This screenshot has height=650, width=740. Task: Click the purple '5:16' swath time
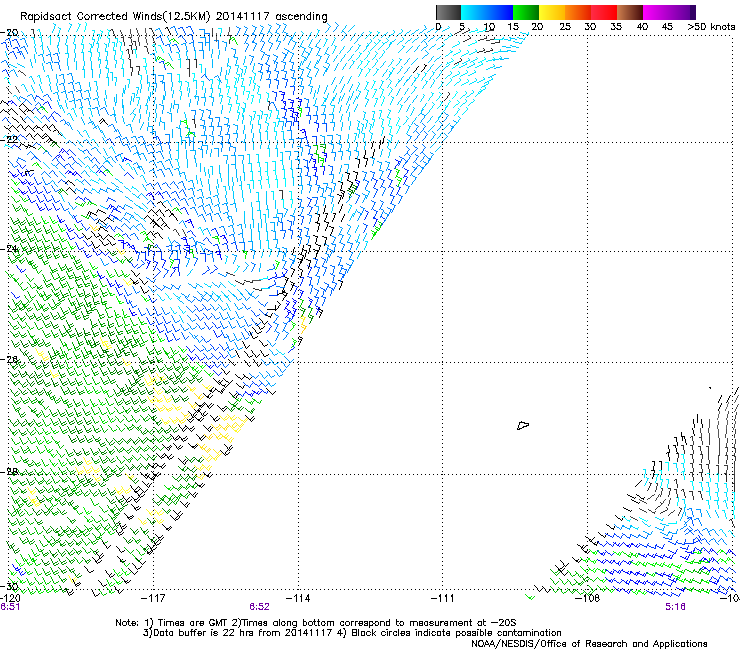[x=675, y=607]
